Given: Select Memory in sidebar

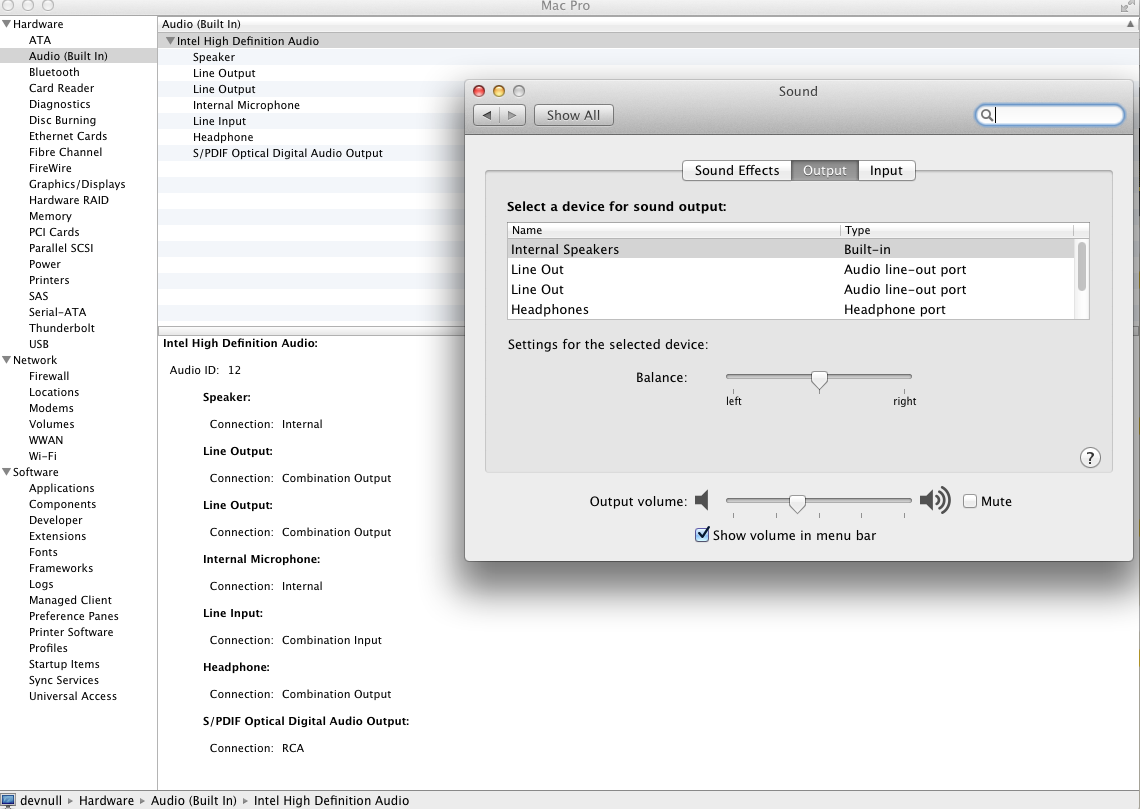Looking at the screenshot, I should 50,216.
